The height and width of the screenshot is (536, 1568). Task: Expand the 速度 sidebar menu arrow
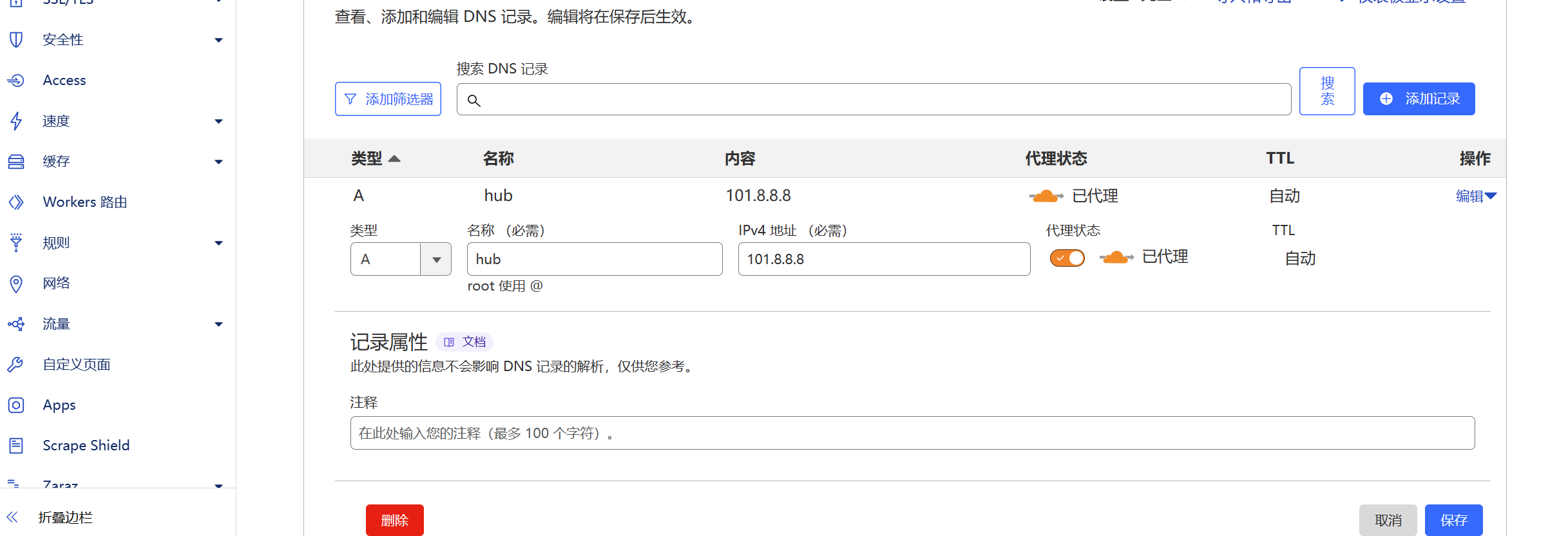(x=218, y=121)
